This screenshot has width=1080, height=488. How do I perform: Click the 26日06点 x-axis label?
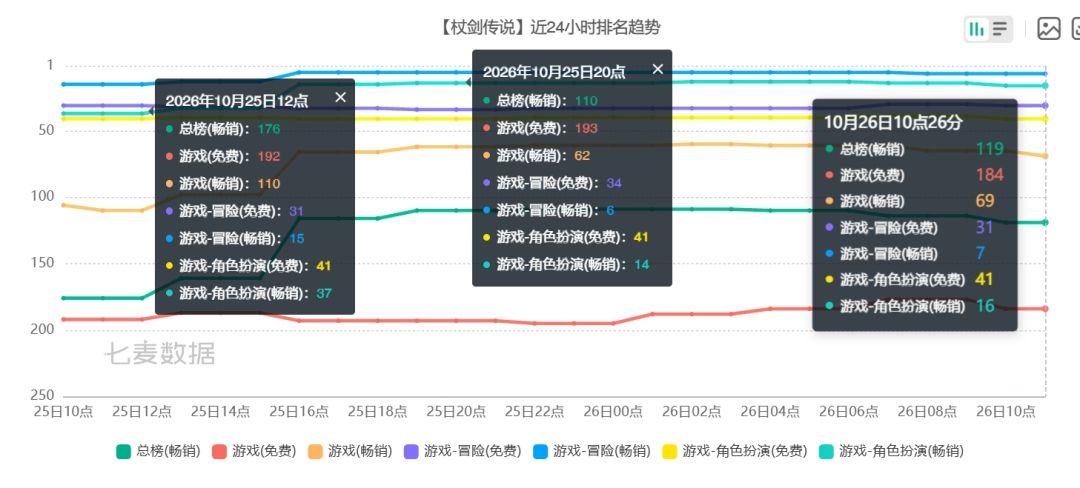coord(849,411)
